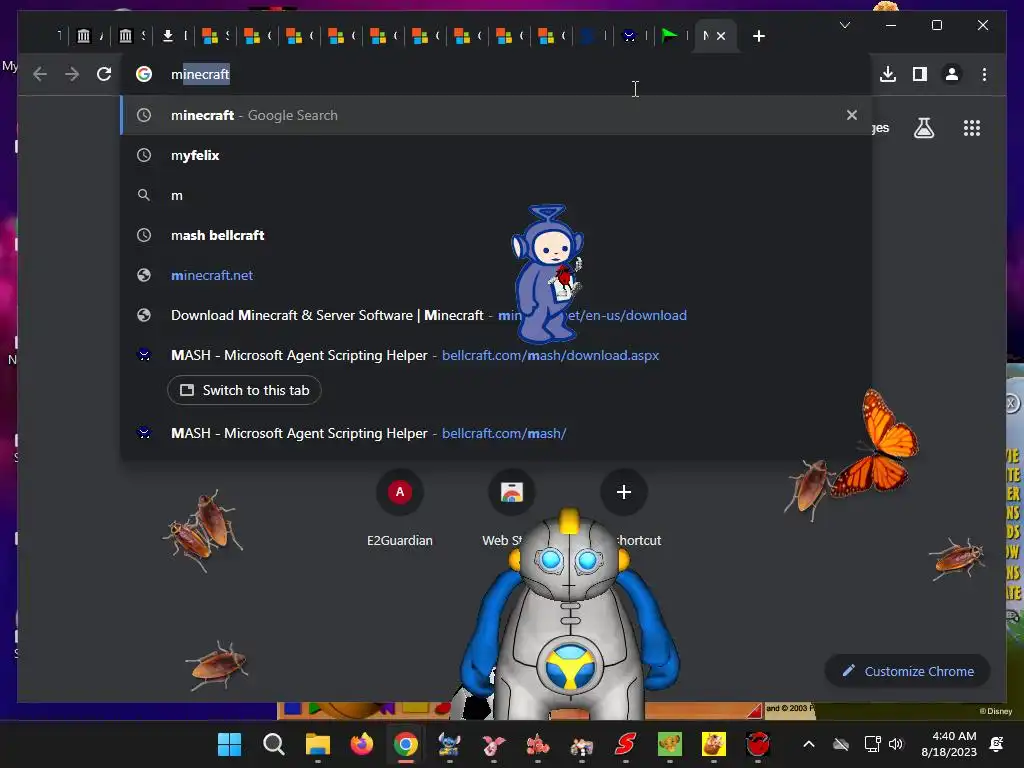Open MASH bellcraft.com/mash/download.aspx suggestion

point(496,355)
